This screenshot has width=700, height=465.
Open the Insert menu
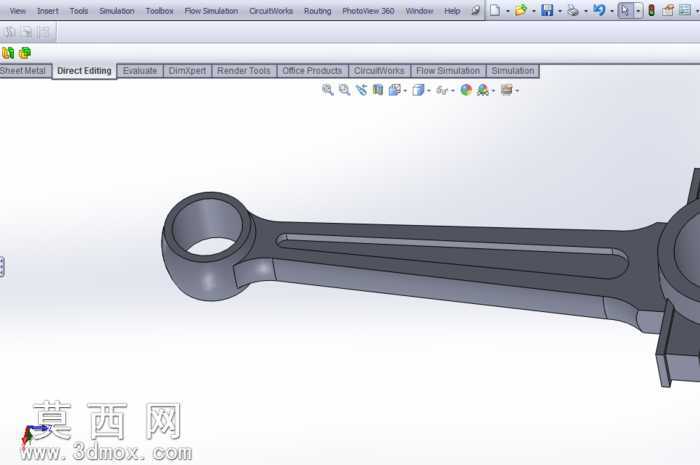point(47,11)
